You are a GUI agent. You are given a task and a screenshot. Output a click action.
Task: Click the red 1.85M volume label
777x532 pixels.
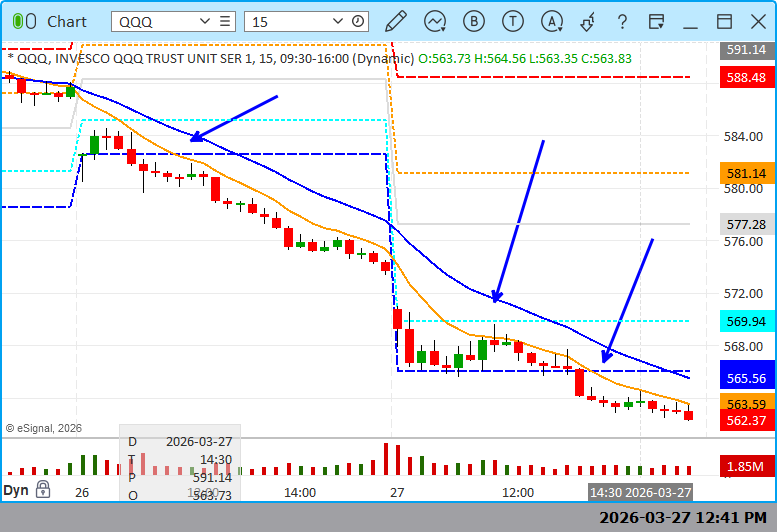coord(746,466)
